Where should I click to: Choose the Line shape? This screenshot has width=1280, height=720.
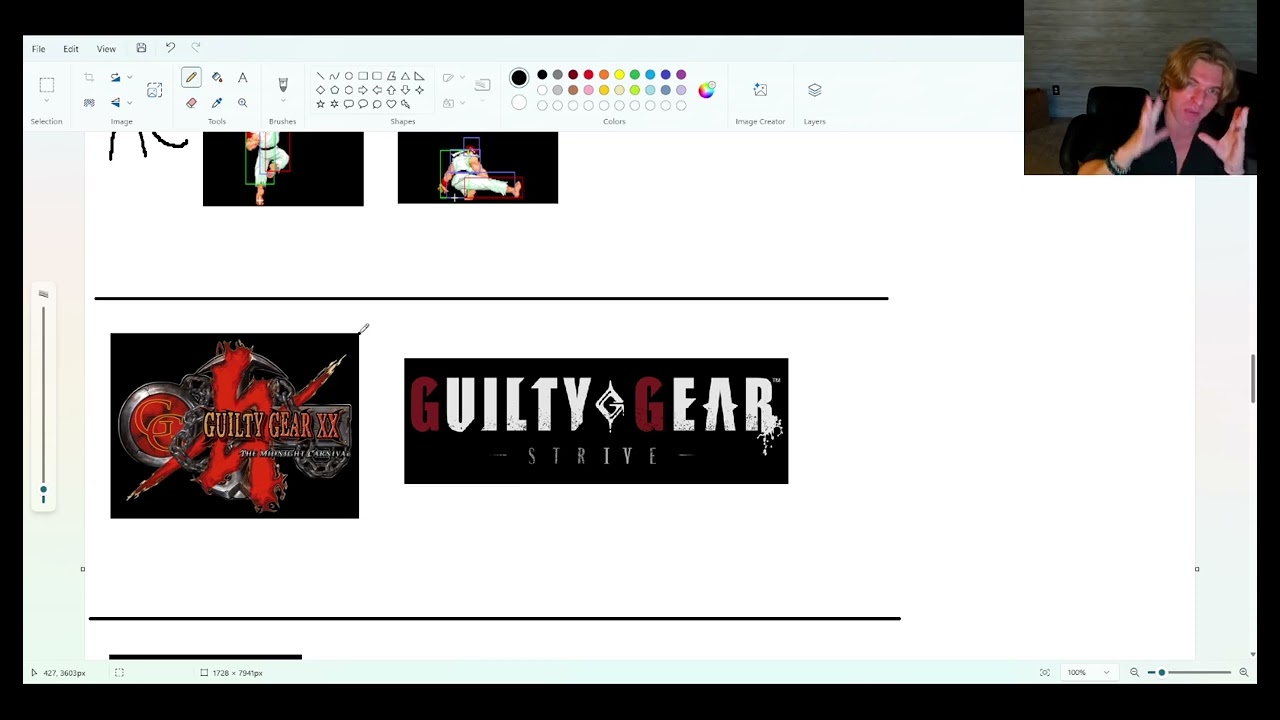pos(320,76)
